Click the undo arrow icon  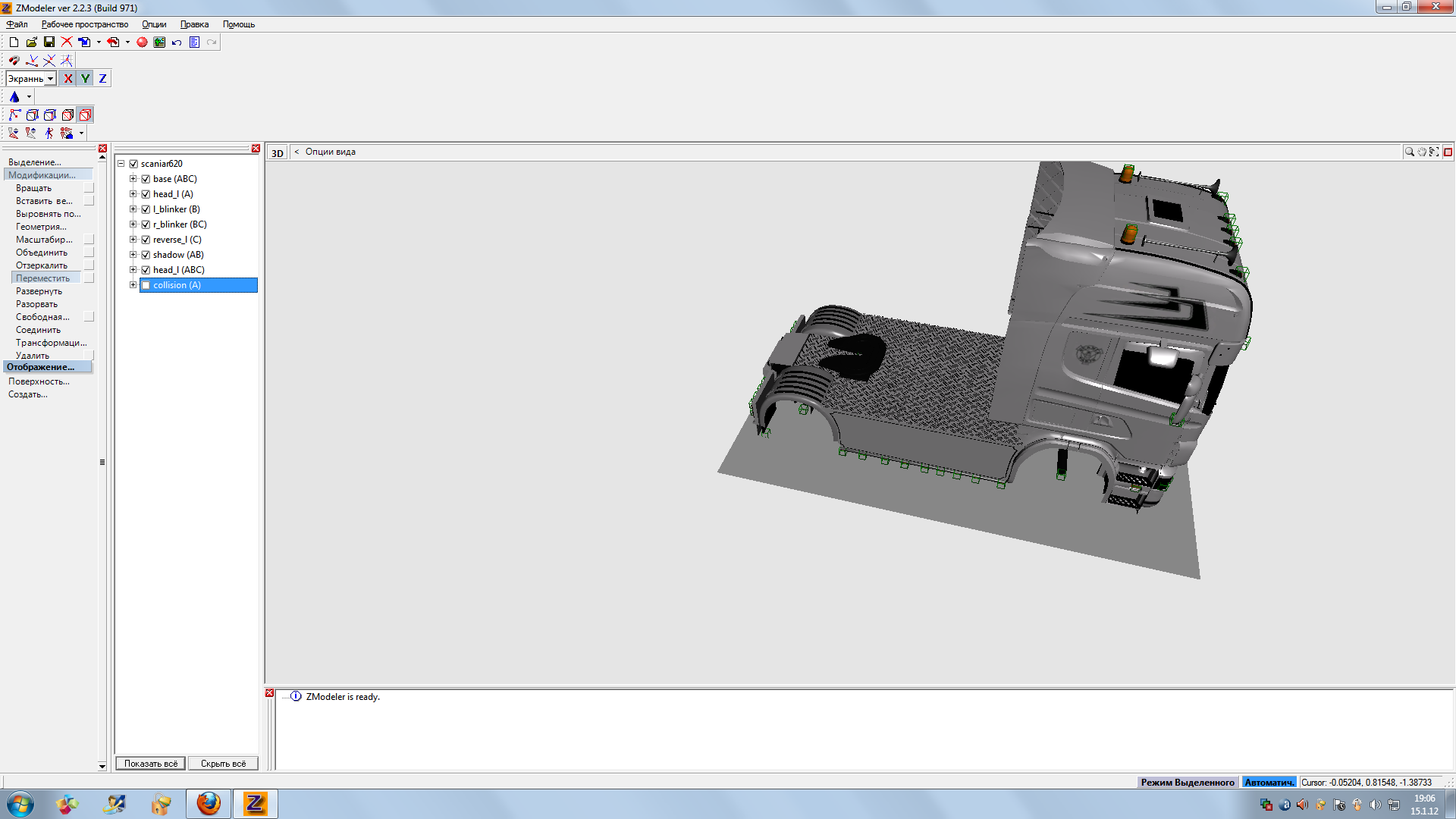tap(177, 42)
